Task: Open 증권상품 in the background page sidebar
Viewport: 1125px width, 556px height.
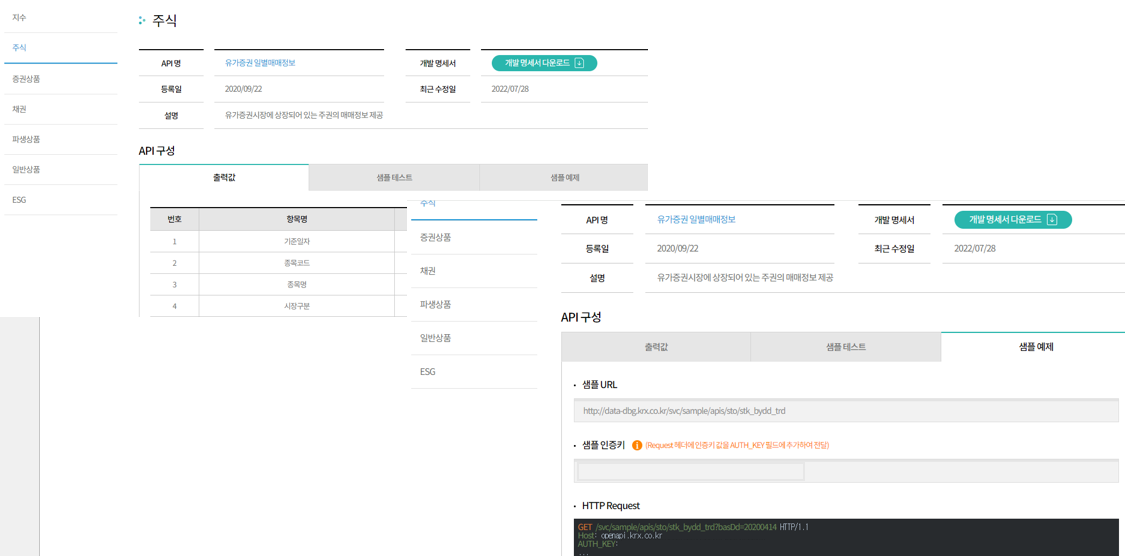Action: coord(60,78)
